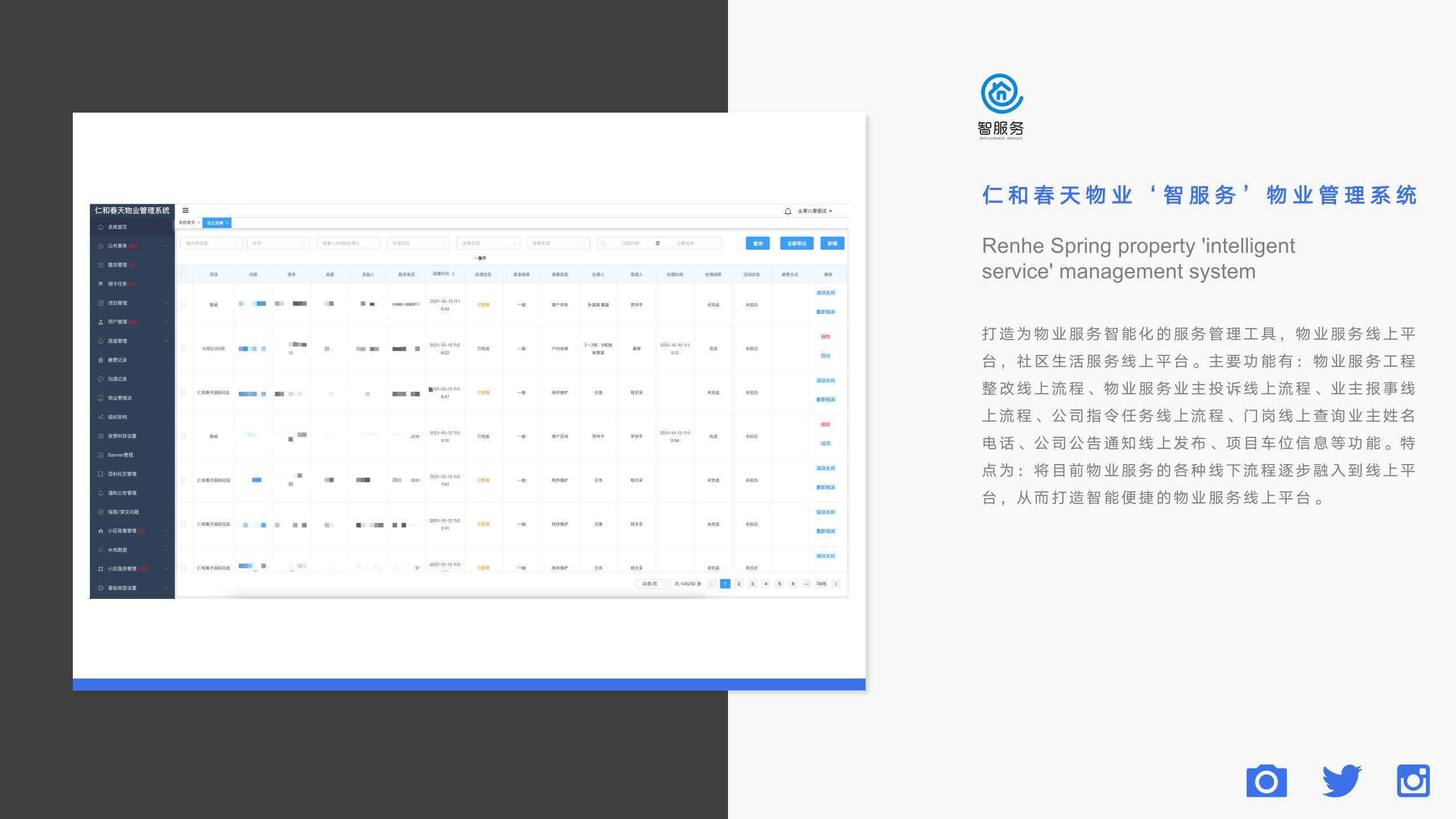The height and width of the screenshot is (819, 1456).
Task: Click the 重新指派 link in the first row
Action: [x=826, y=312]
